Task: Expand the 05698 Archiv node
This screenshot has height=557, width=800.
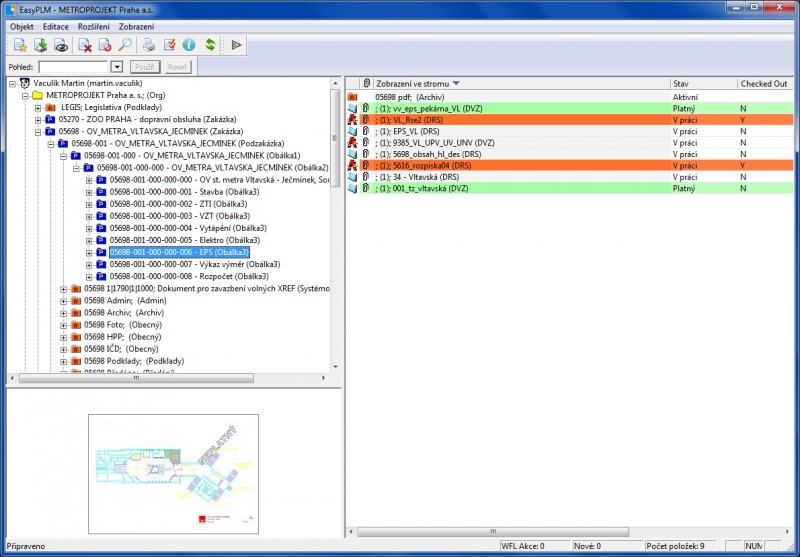Action: click(63, 313)
